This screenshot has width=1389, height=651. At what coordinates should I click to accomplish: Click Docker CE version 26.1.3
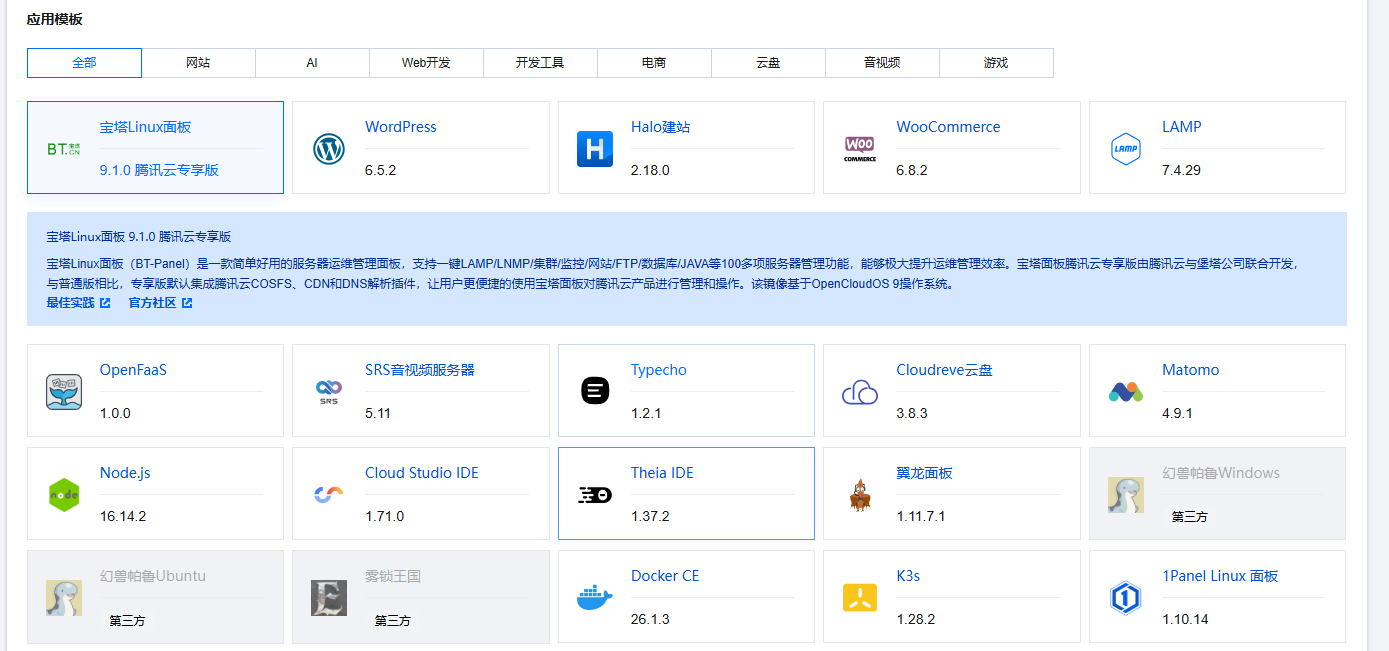[650, 619]
